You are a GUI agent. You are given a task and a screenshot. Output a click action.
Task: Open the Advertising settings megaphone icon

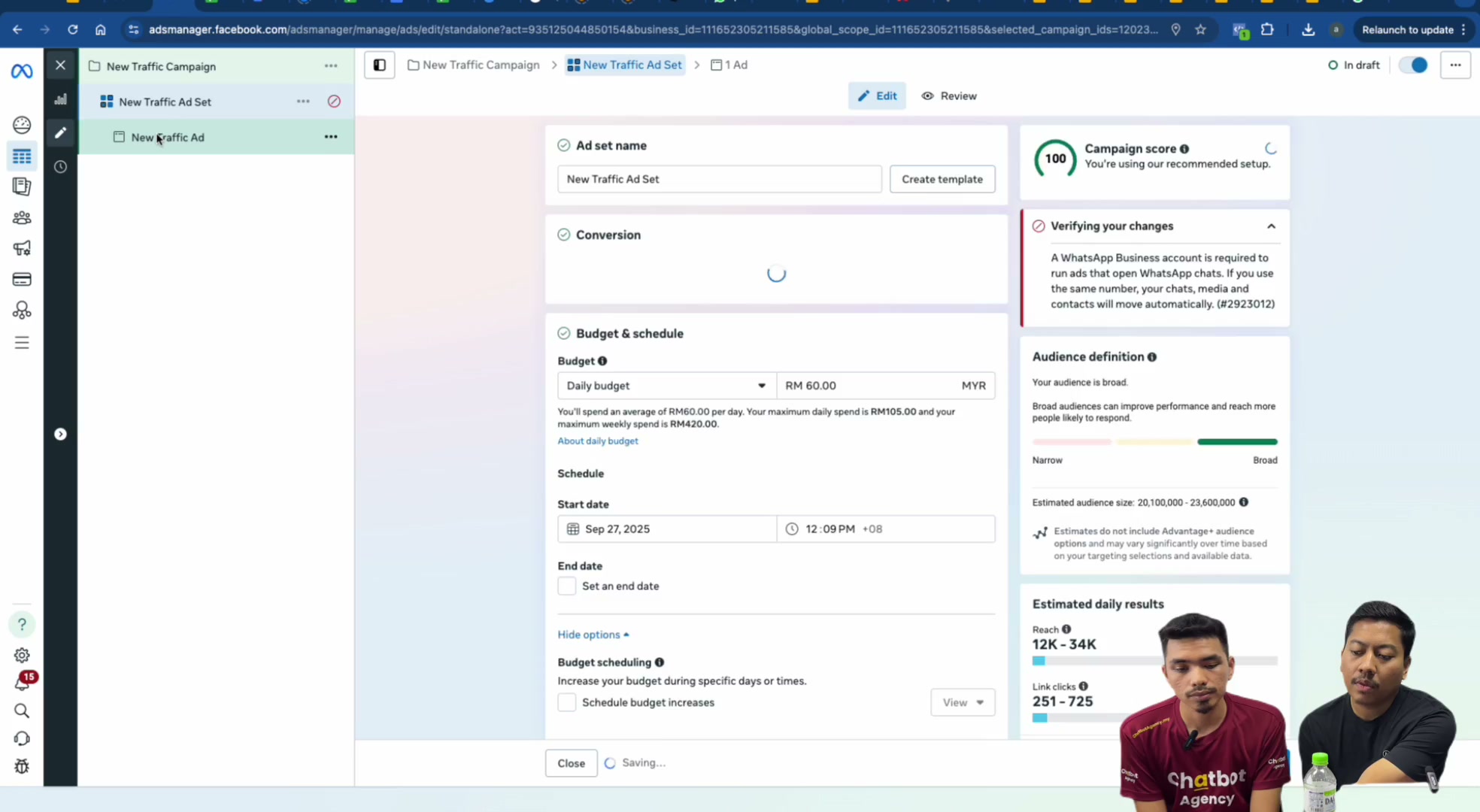tap(22, 248)
